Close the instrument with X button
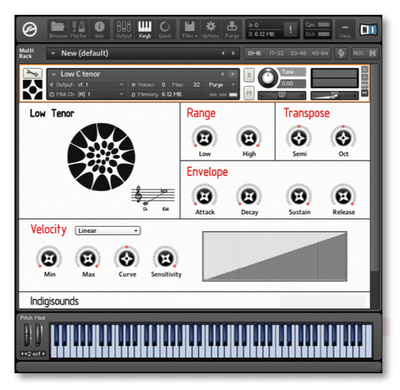Viewport: 400px width, 390px height. pos(365,69)
